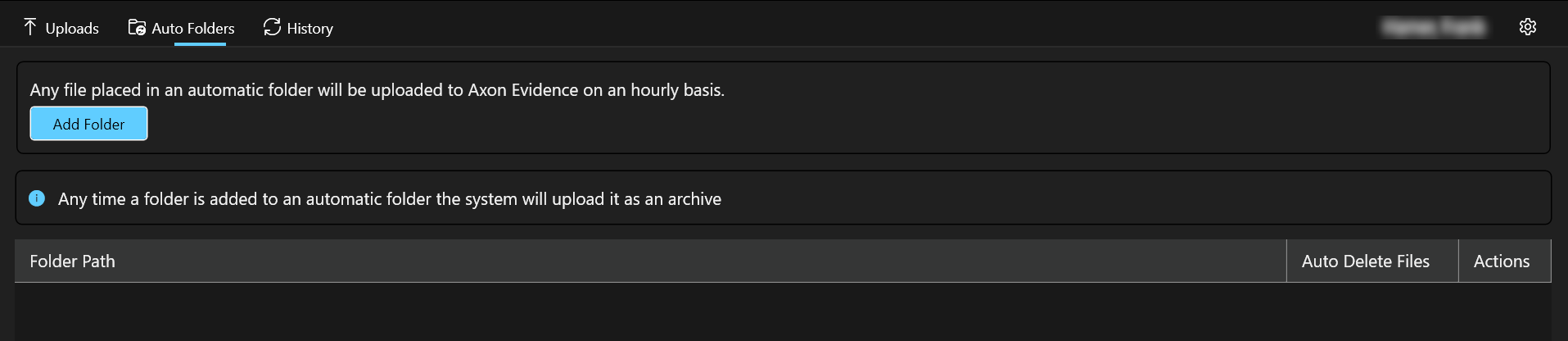Image resolution: width=1568 pixels, height=341 pixels.
Task: Open settings with the gear icon
Action: 1527,27
